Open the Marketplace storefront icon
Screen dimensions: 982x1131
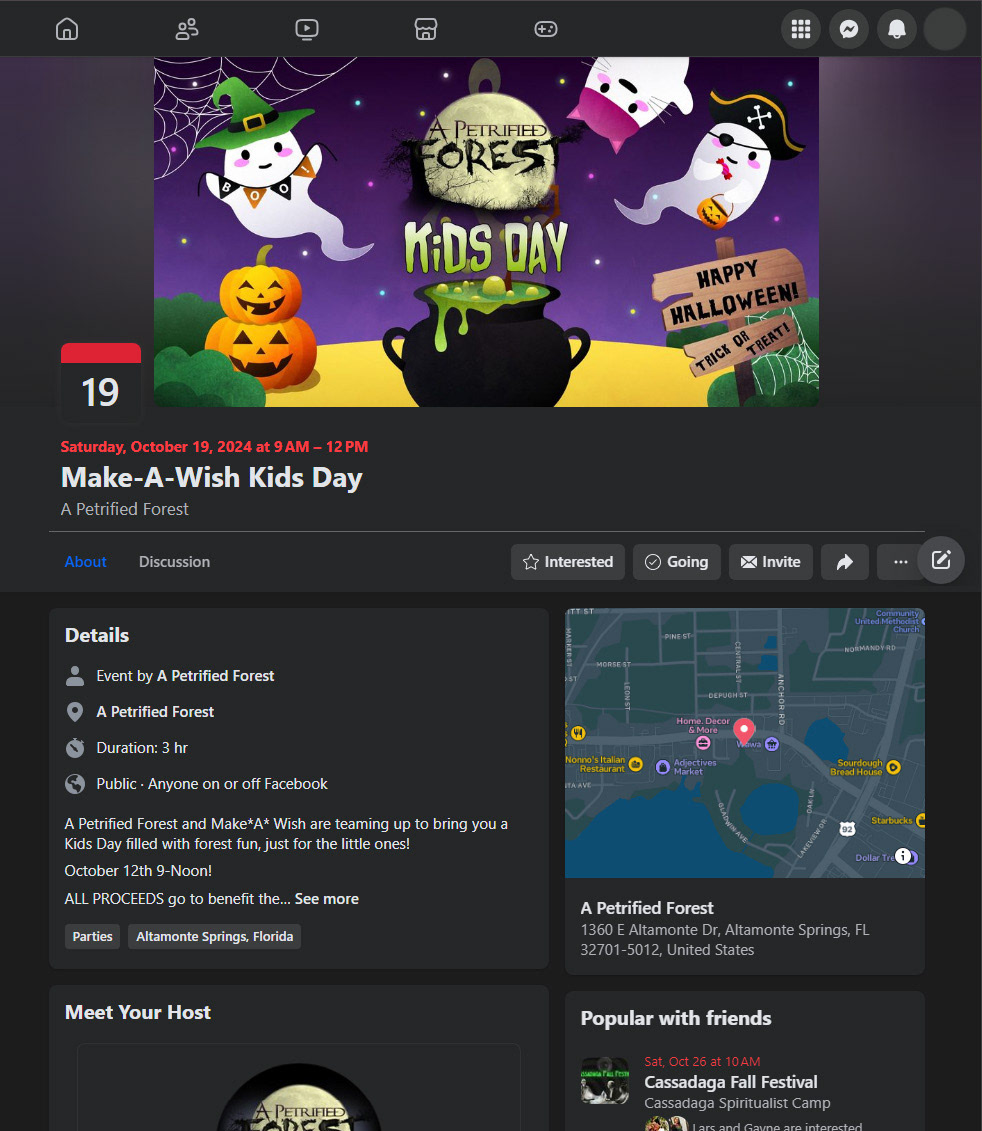[426, 30]
